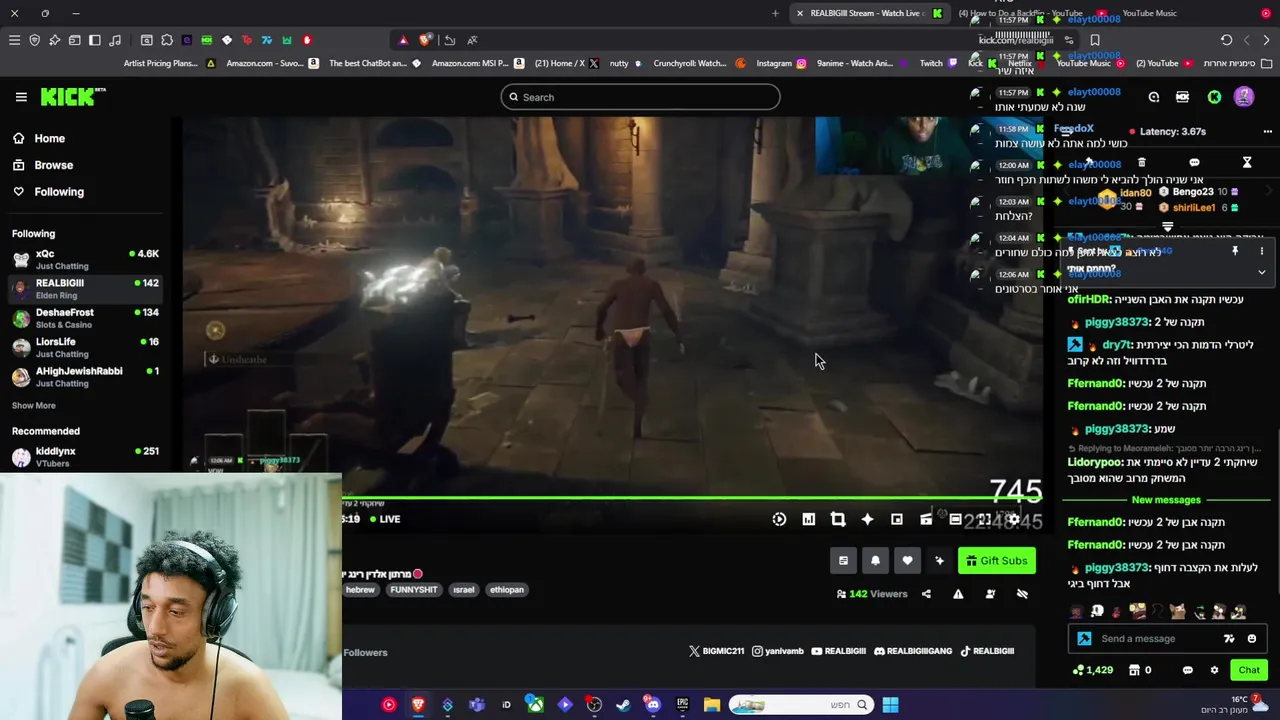
Task: Collapse gift leaderboard with double-line arrow
Action: click(x=1167, y=227)
